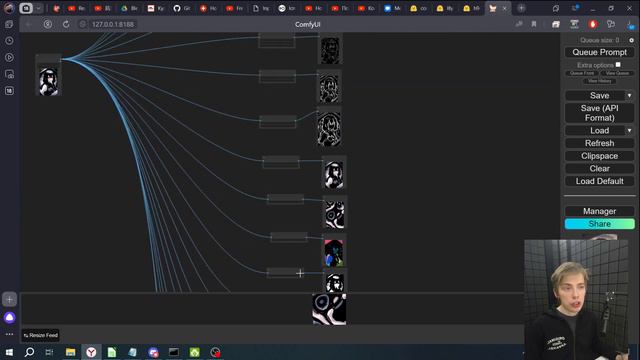Load a workflow with Load button
This screenshot has height=360, width=640.
[x=595, y=131]
